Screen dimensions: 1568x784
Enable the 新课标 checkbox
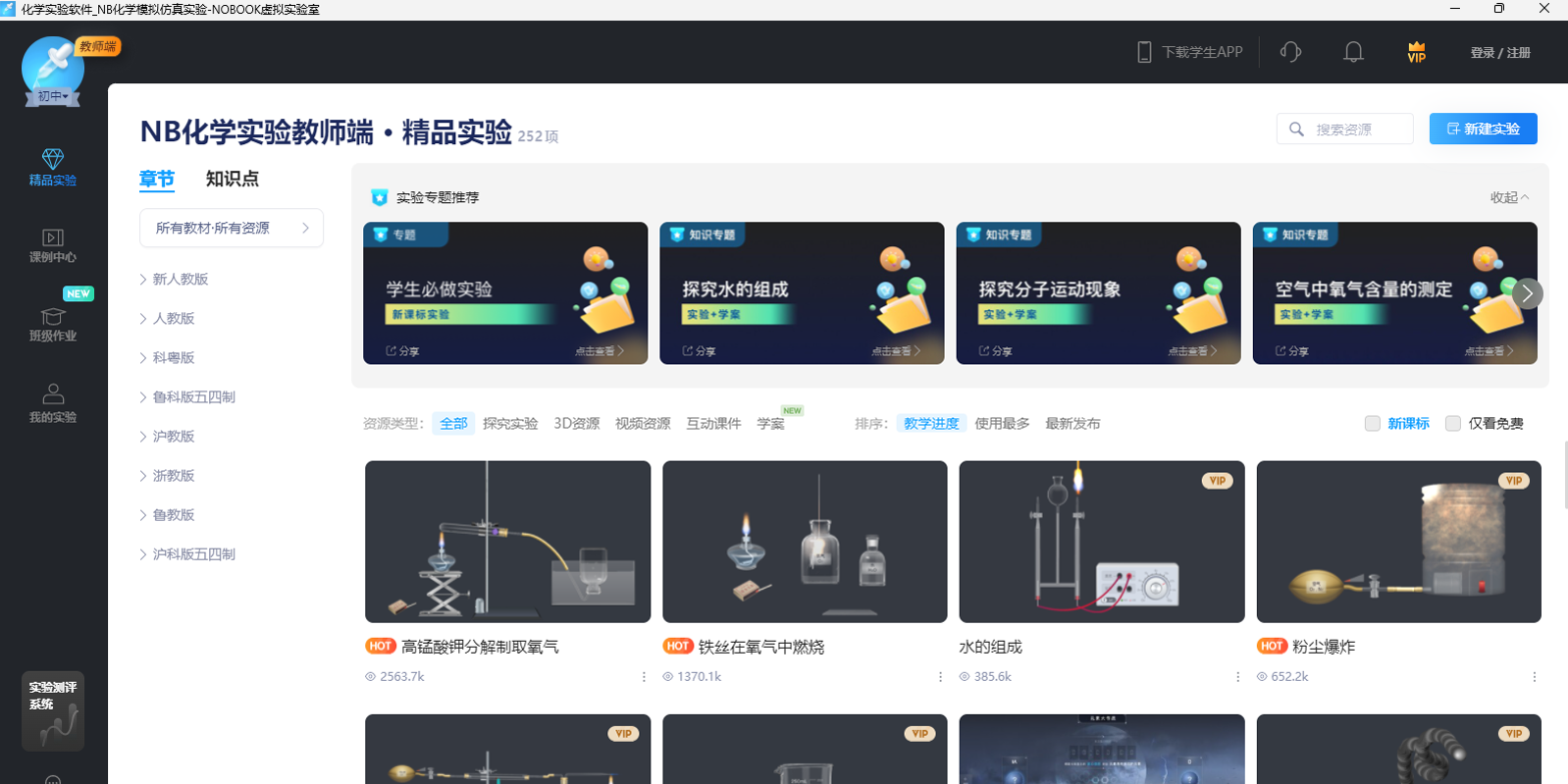pyautogui.click(x=1373, y=423)
